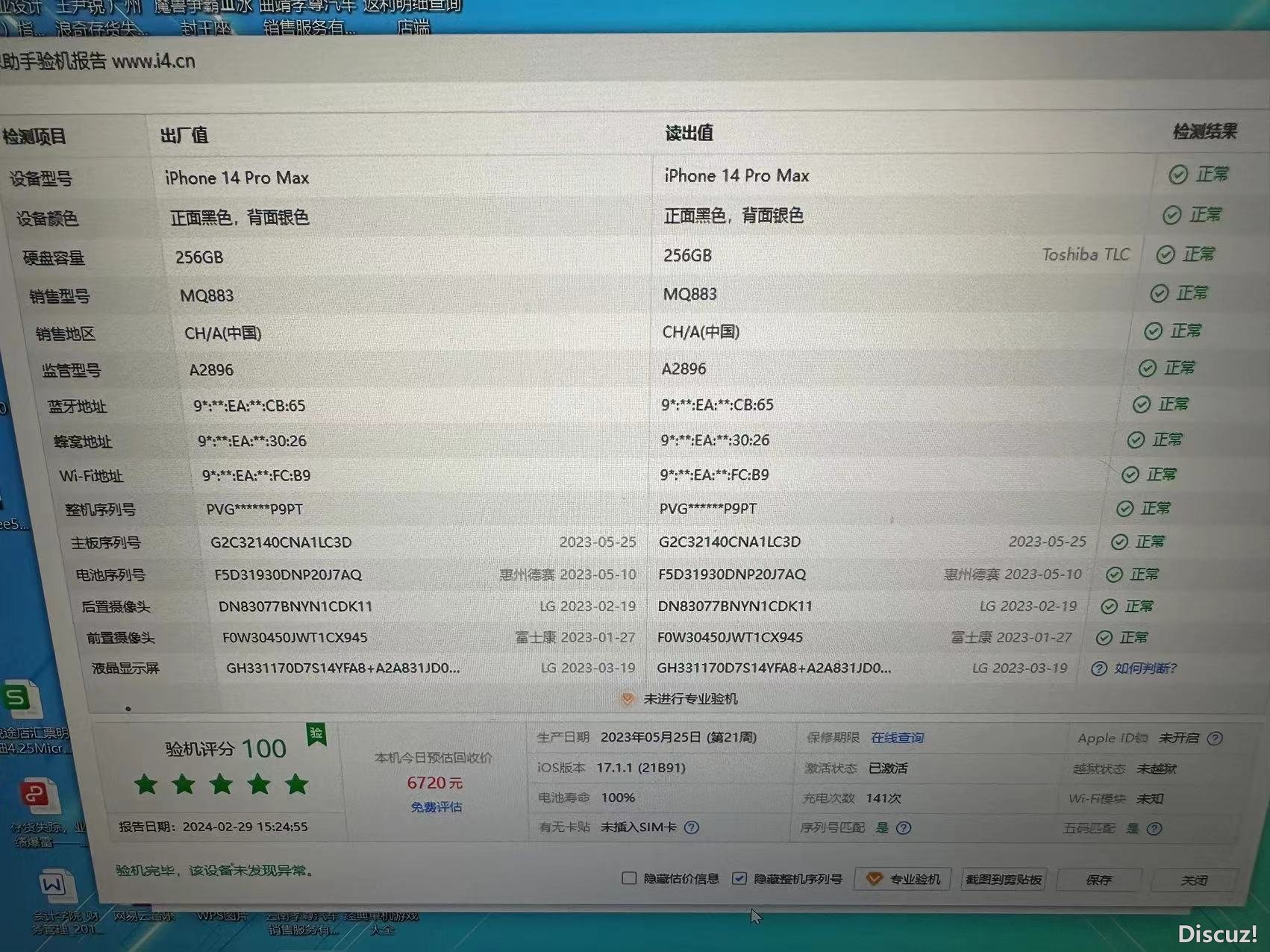Image resolution: width=1270 pixels, height=952 pixels.
Task: Select 出厂值 screen serial GH331170D7S14YFA8+A2A831JD0...
Action: click(x=343, y=668)
